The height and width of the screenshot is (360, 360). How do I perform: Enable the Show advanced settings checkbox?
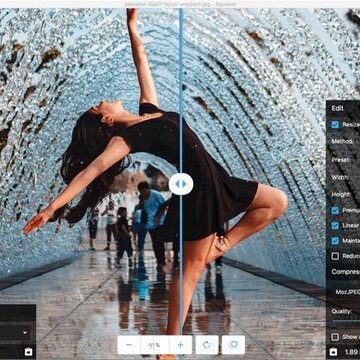tap(335, 337)
